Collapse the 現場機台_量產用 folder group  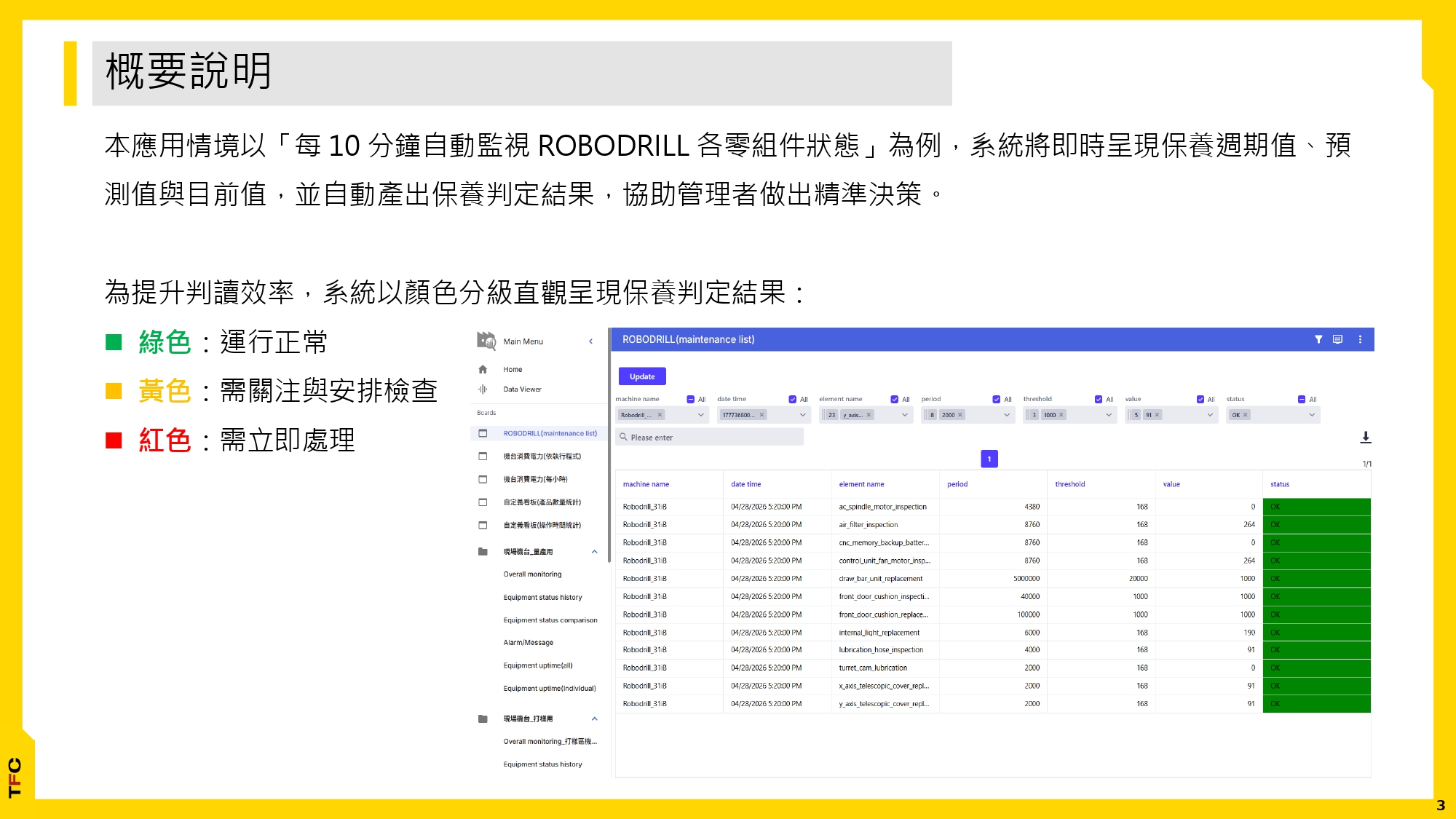click(595, 552)
